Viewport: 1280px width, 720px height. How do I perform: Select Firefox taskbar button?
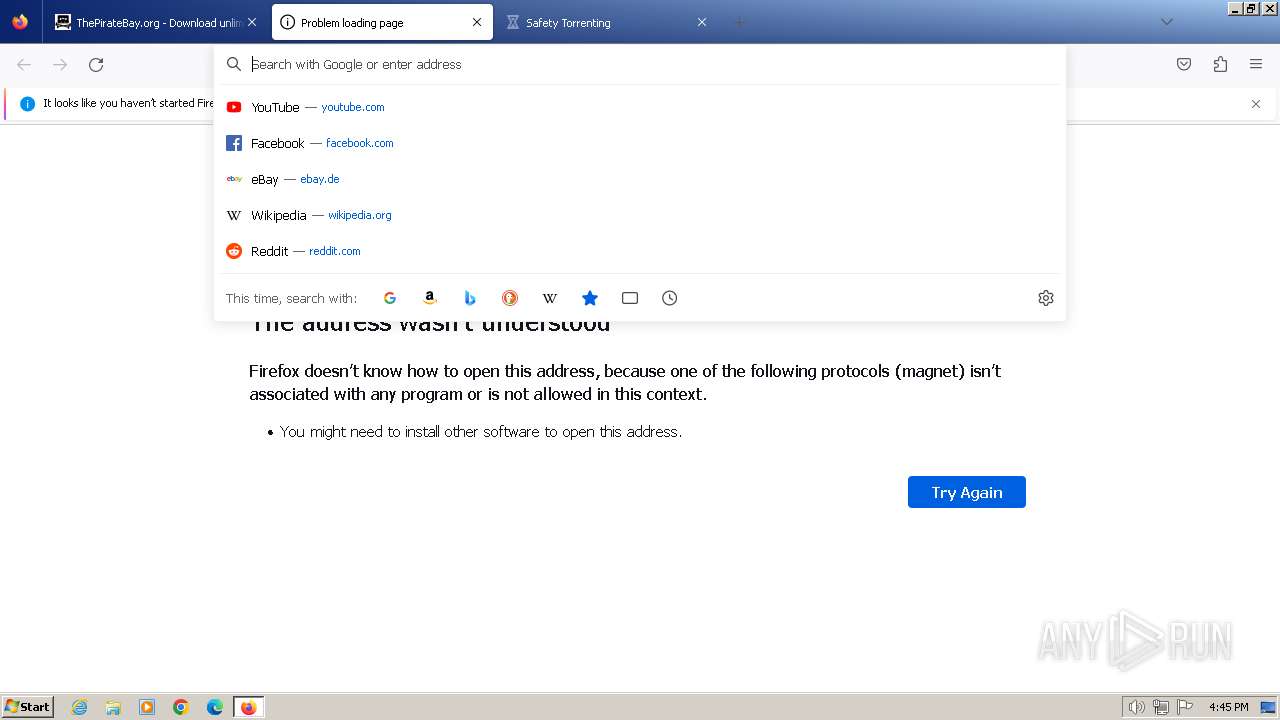[x=249, y=707]
